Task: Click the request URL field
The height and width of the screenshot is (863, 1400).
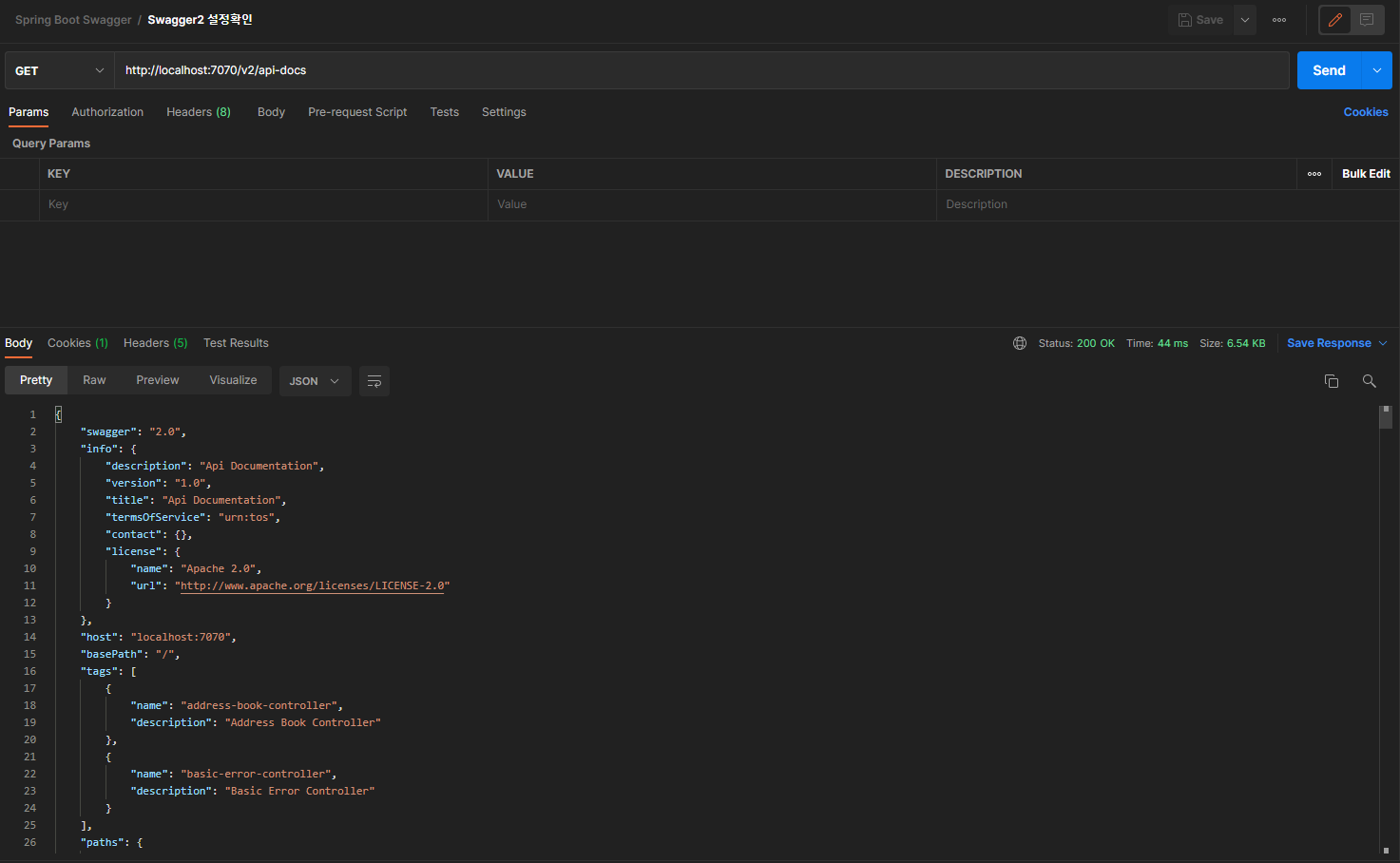Action: pos(701,70)
